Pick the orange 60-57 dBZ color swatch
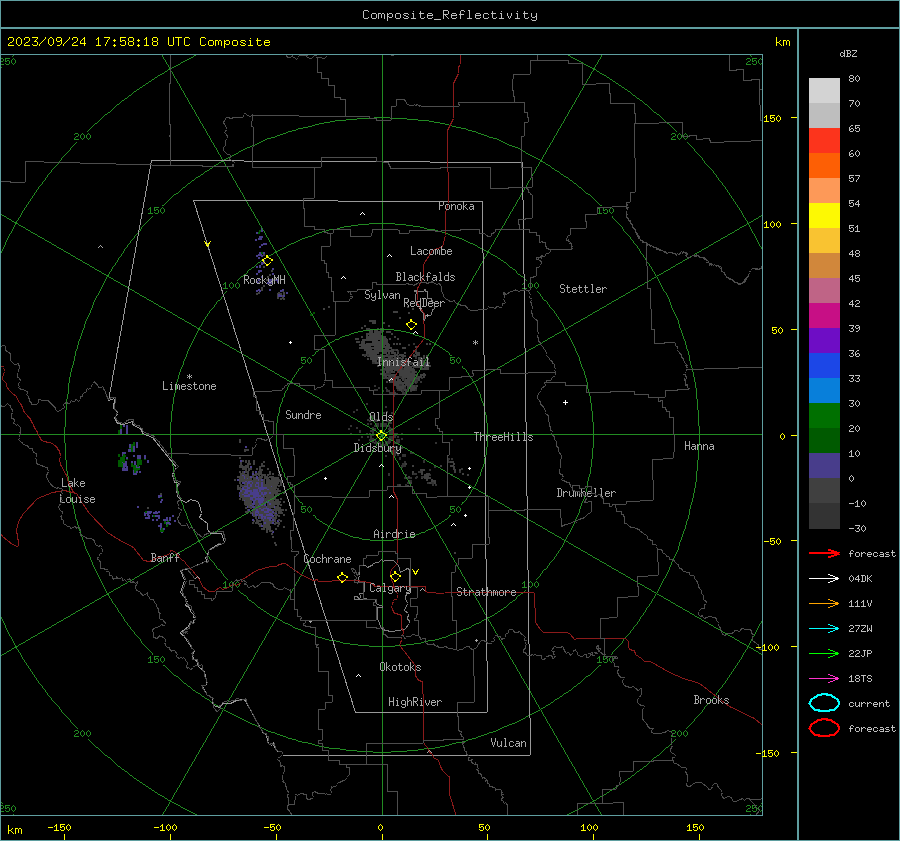The image size is (900, 841). [x=824, y=166]
